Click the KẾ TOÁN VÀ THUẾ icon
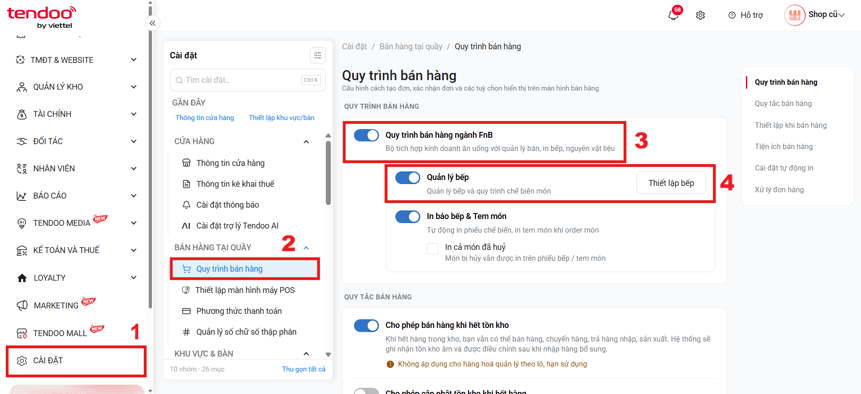This screenshot has height=394, width=861. click(x=21, y=250)
